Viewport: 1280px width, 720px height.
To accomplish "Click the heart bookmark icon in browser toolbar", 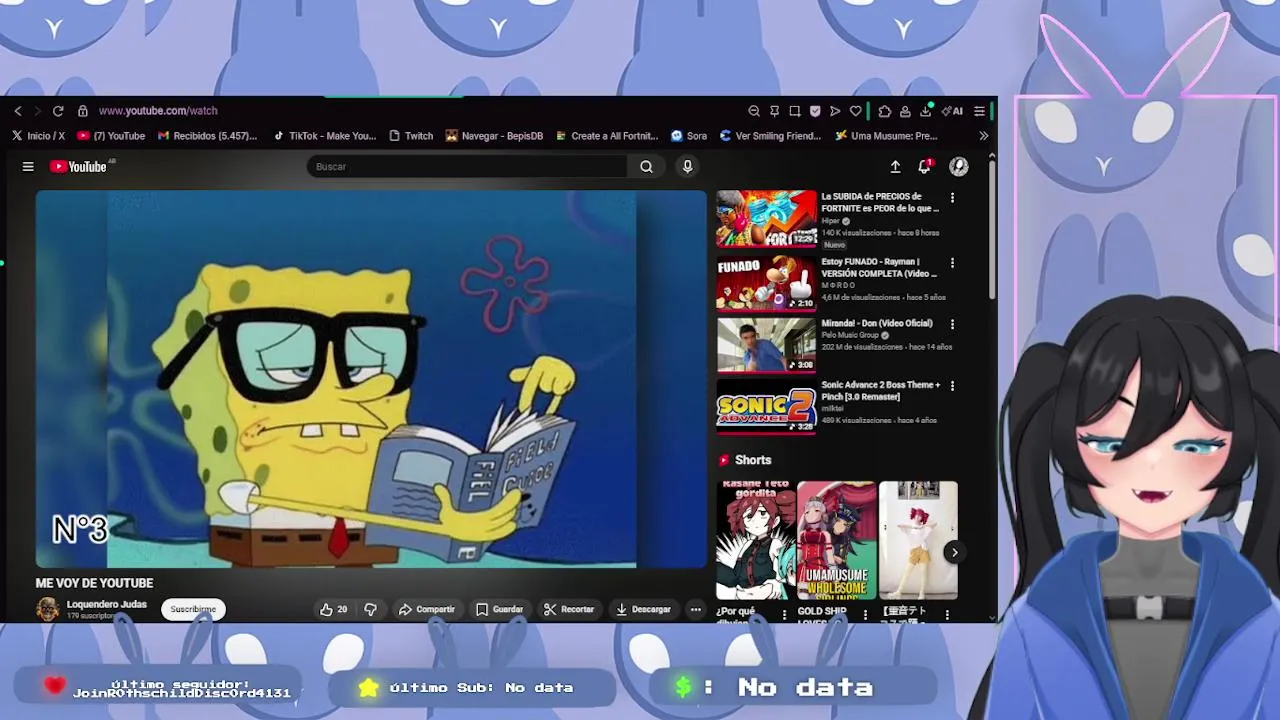I will pos(855,111).
